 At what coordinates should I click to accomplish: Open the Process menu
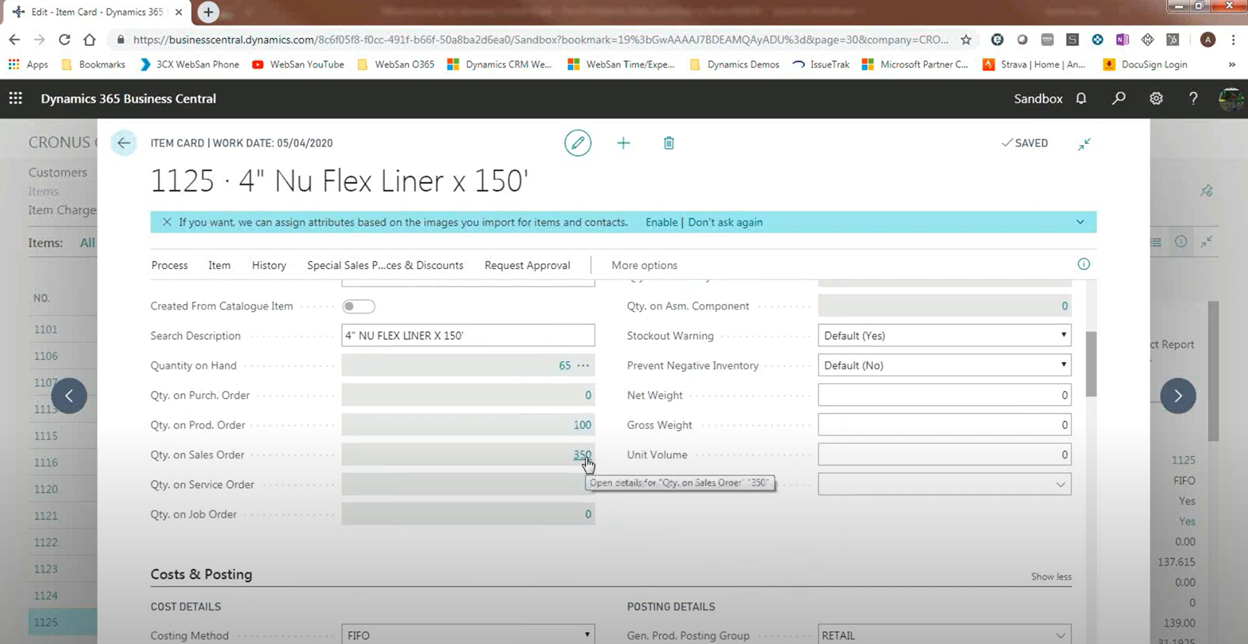(169, 265)
